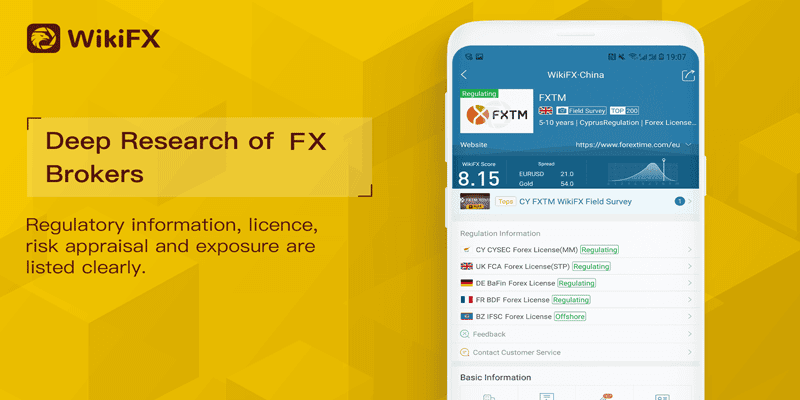Open CY FXTM WikiFX Field Survey item
The width and height of the screenshot is (800, 400).
pos(576,202)
